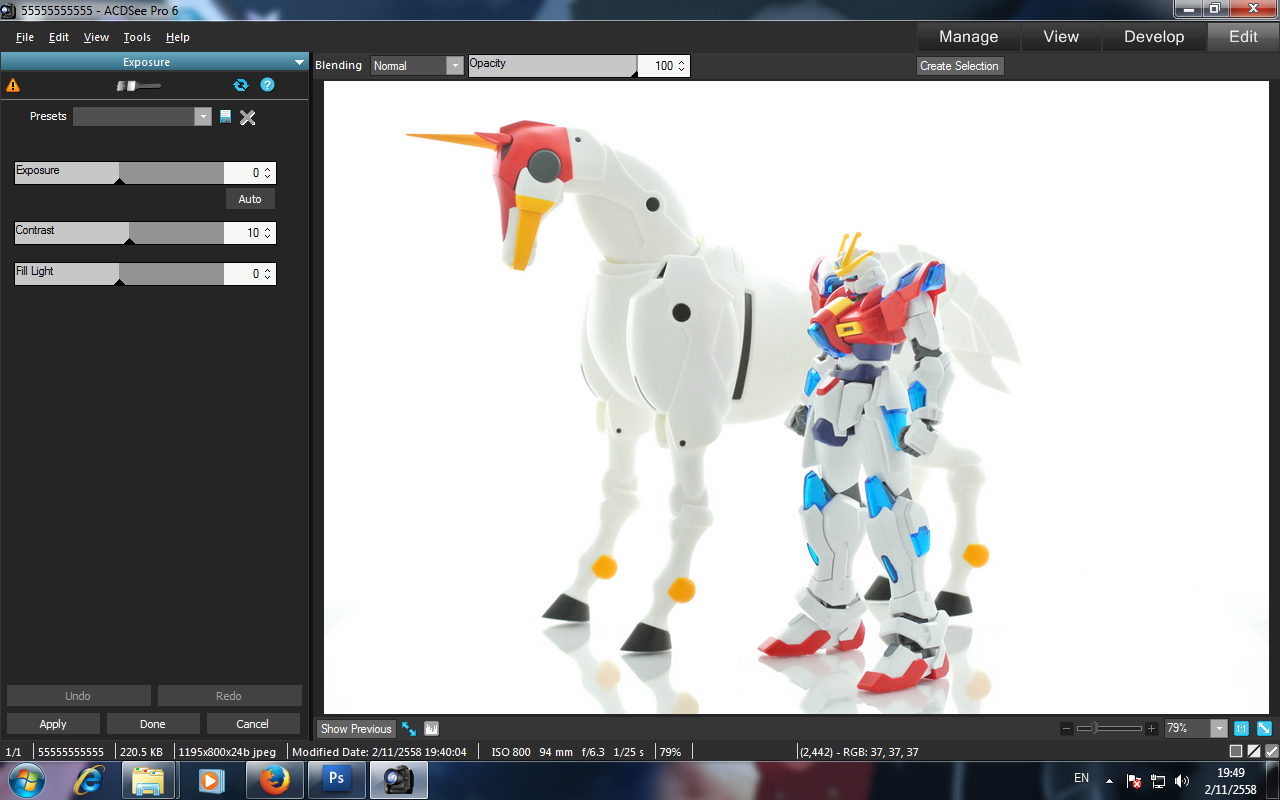The image size is (1280, 800).
Task: Click the orange exposure warning icon
Action: (x=13, y=86)
